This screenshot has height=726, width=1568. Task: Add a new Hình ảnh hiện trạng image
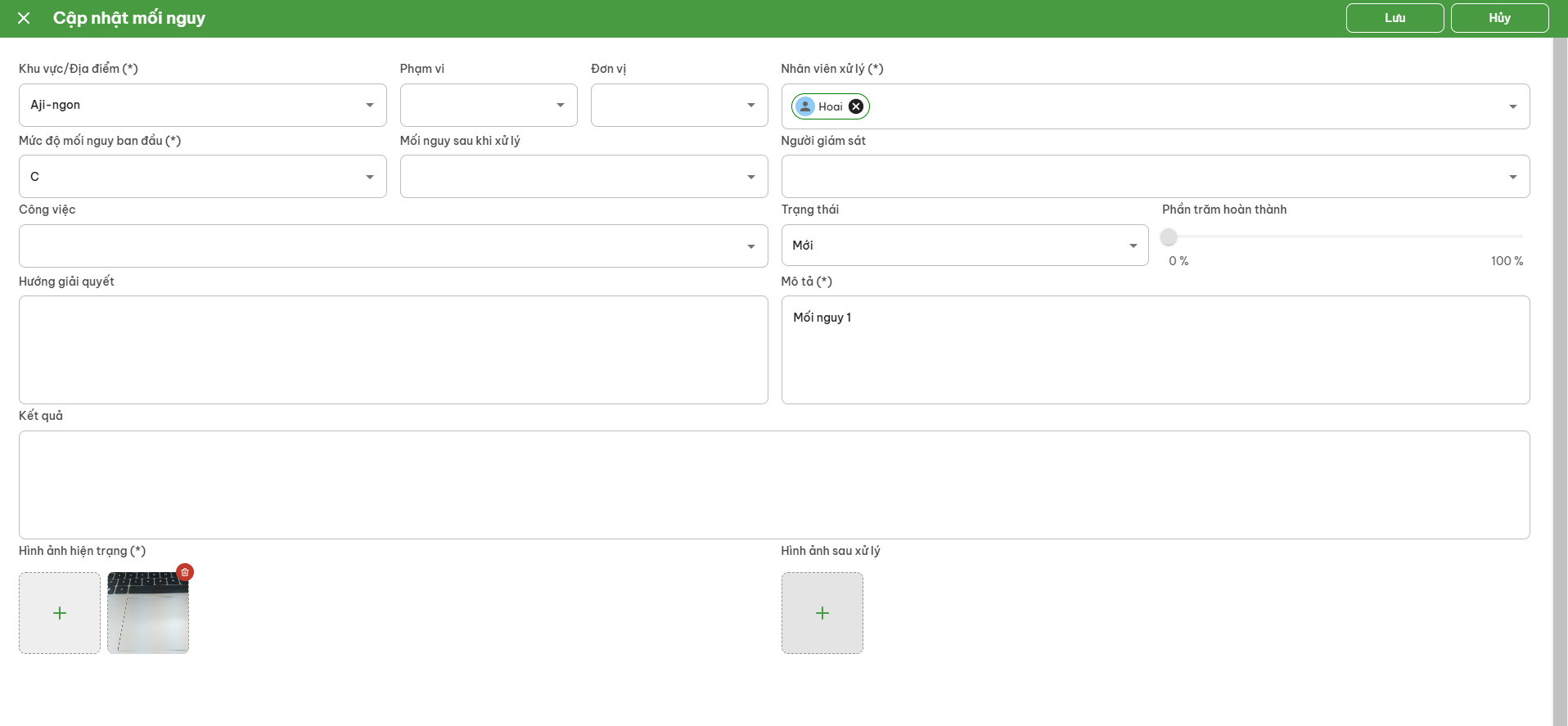coord(60,613)
